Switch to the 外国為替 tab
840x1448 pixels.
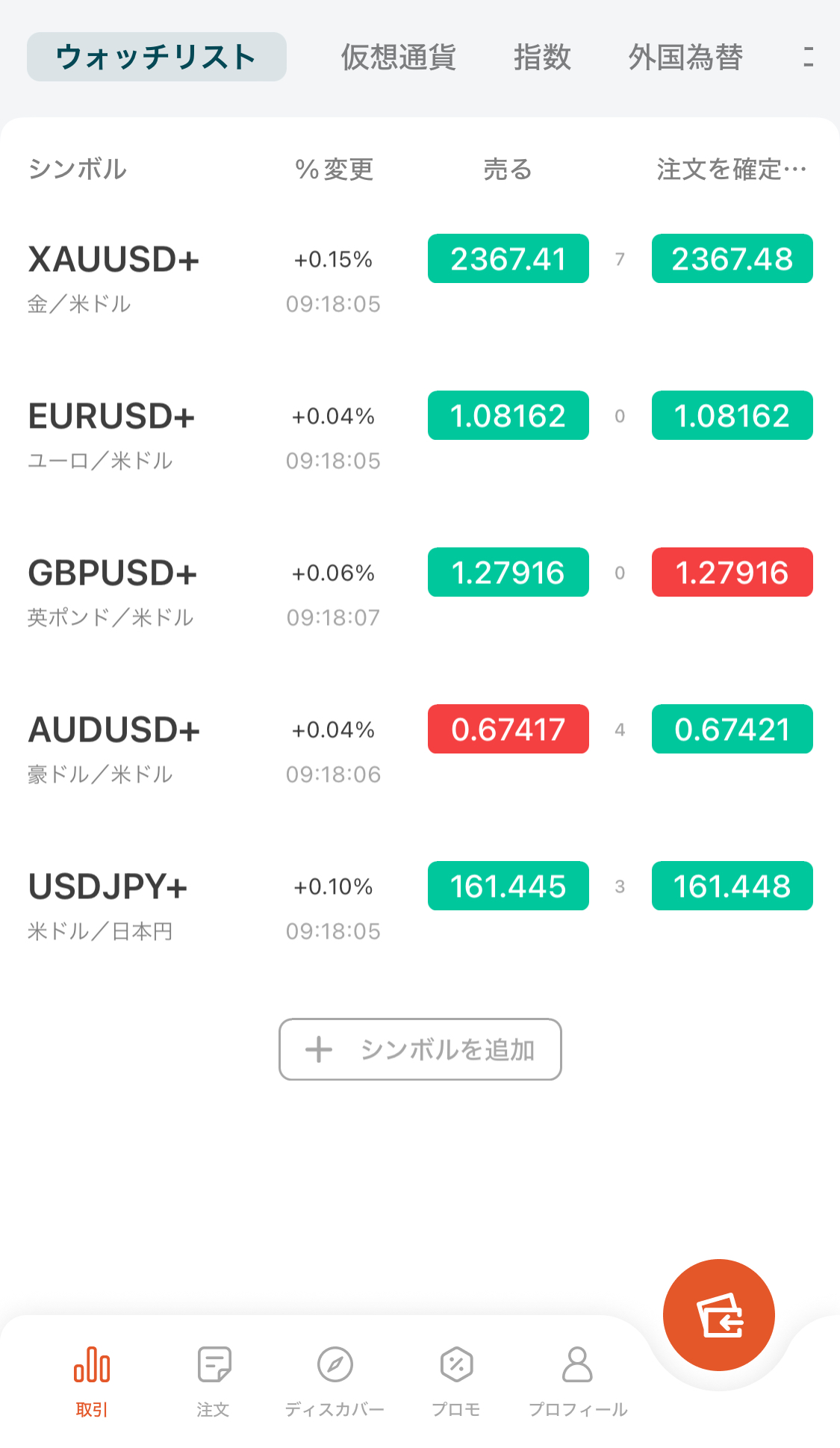(x=685, y=57)
